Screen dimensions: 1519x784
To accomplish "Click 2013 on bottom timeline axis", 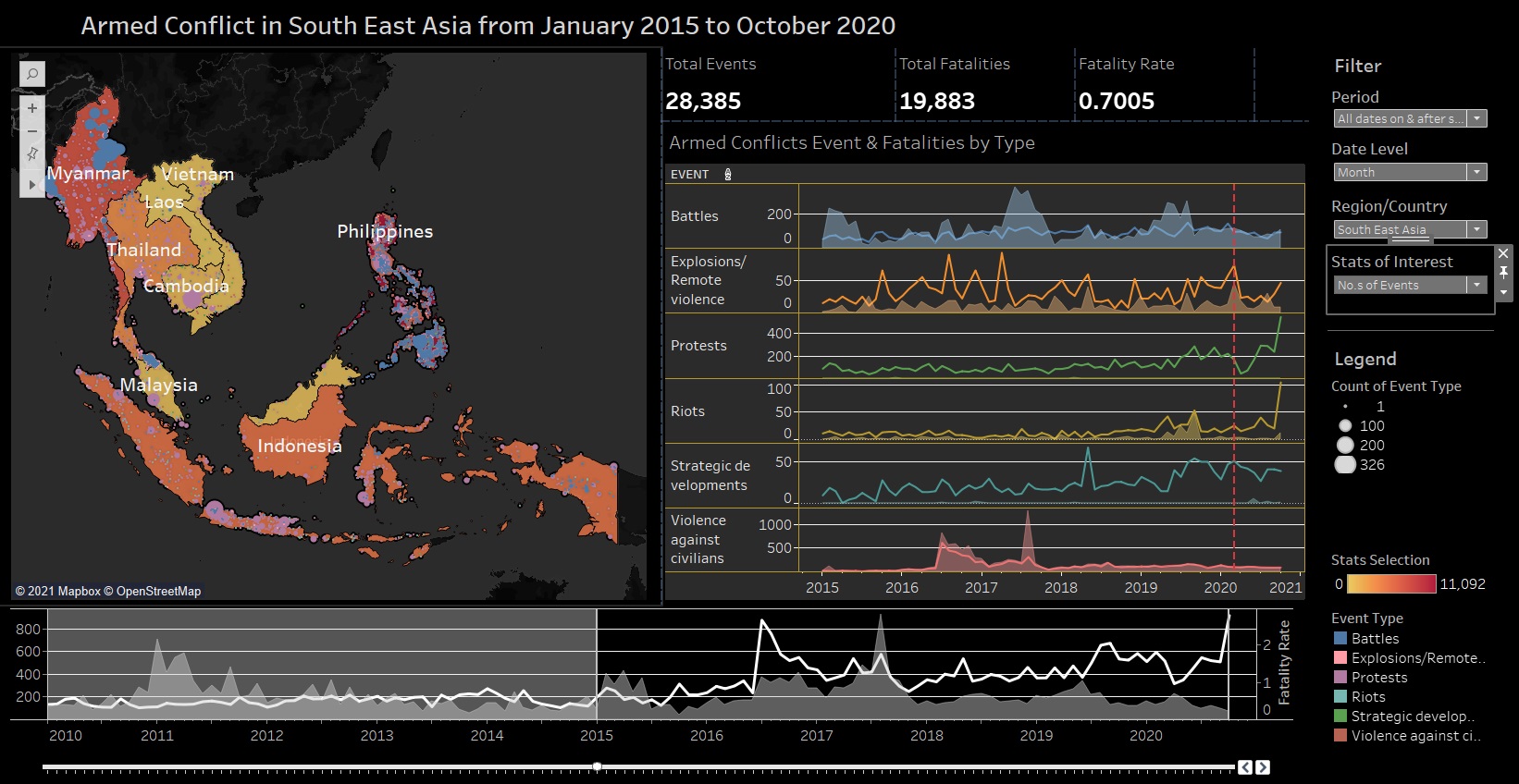I will coord(377,736).
